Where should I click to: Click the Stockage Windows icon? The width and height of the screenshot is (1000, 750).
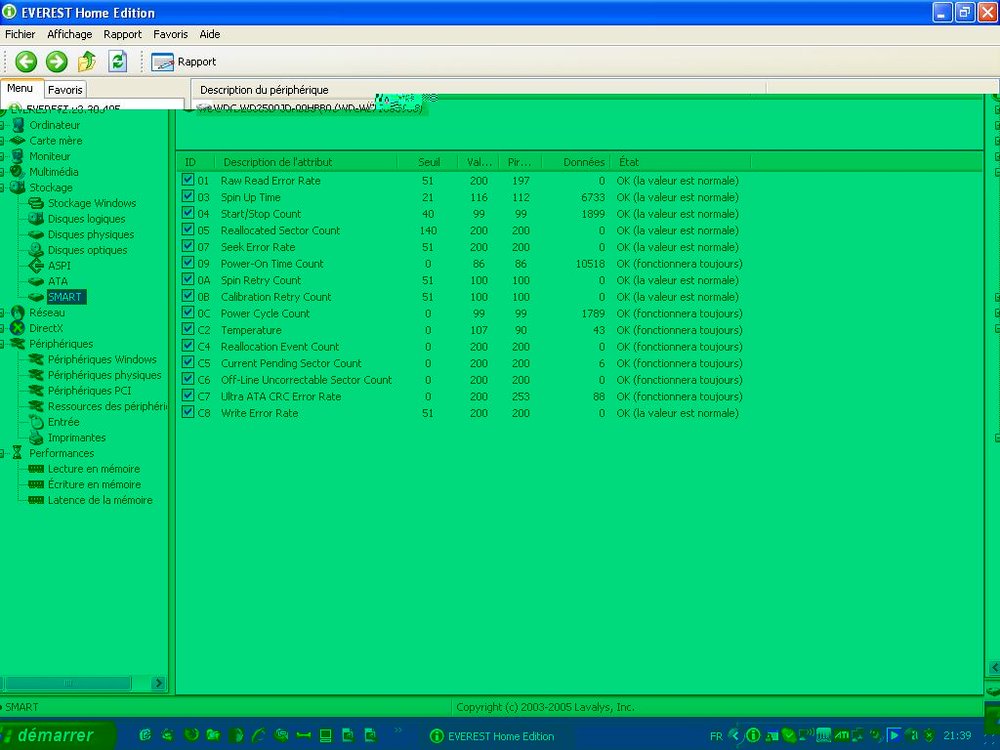(36, 203)
